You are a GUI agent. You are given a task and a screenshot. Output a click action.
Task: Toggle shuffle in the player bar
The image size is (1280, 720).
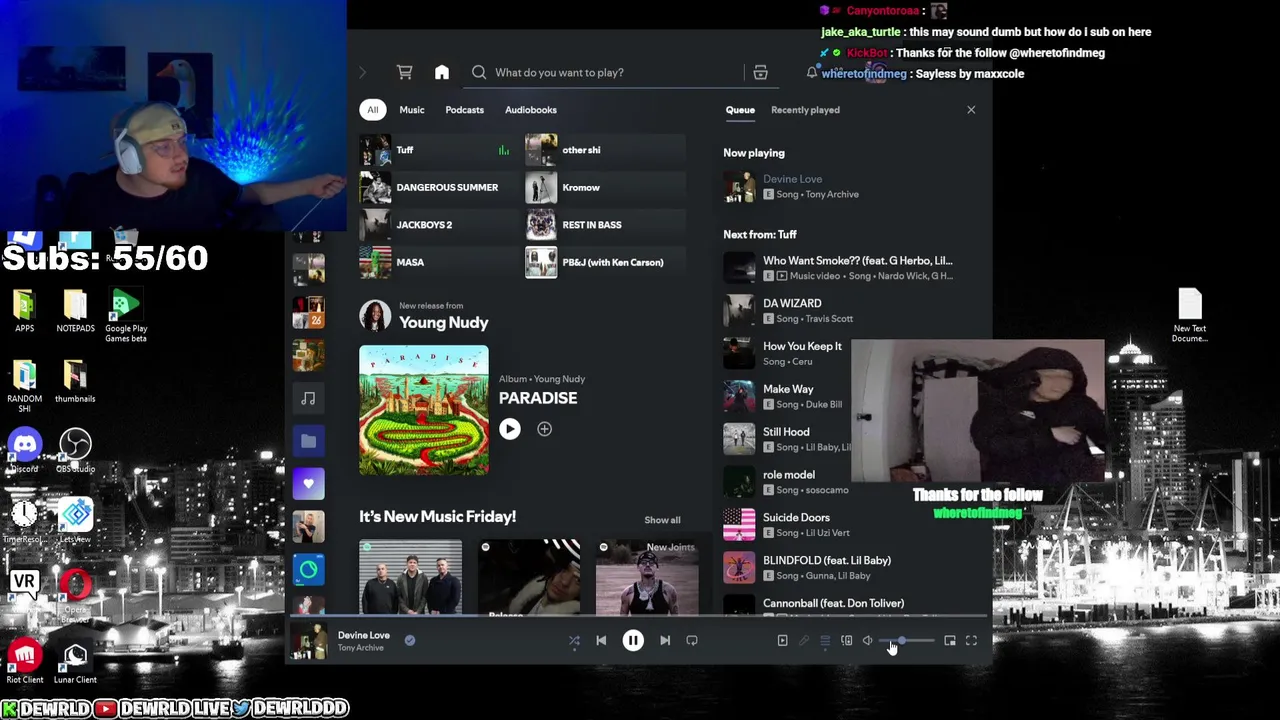(x=574, y=641)
